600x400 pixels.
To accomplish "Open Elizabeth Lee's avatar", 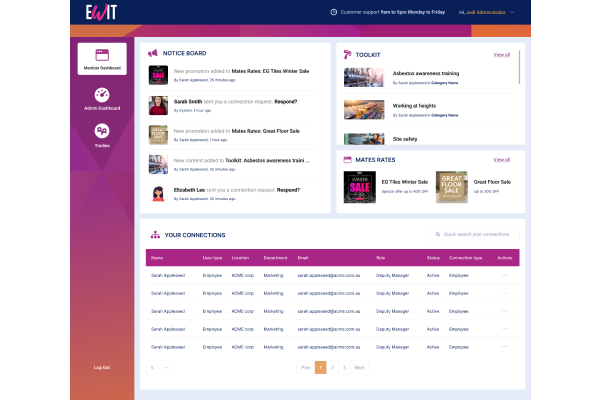I will point(158,194).
